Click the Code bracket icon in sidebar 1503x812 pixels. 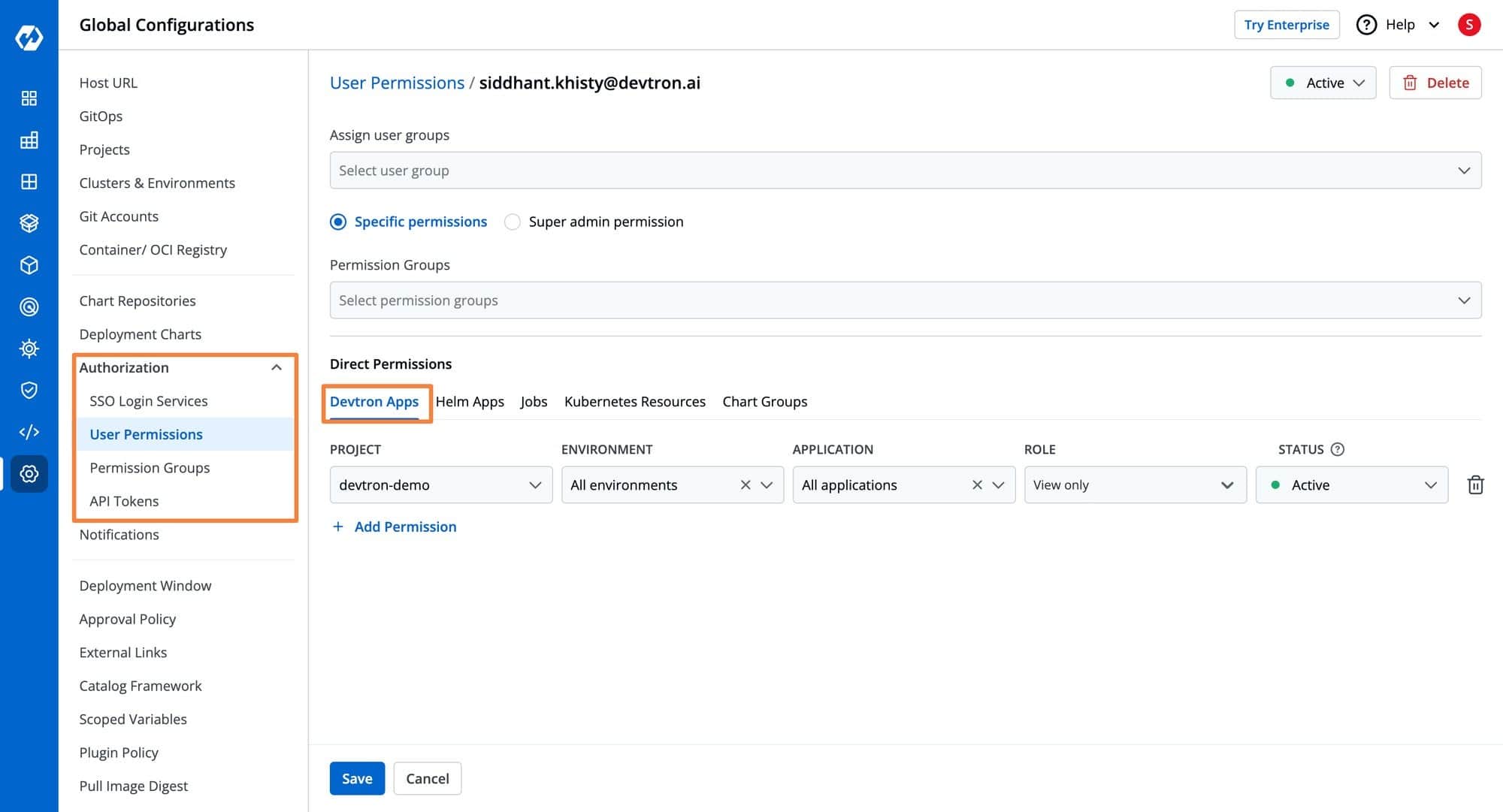(x=27, y=432)
